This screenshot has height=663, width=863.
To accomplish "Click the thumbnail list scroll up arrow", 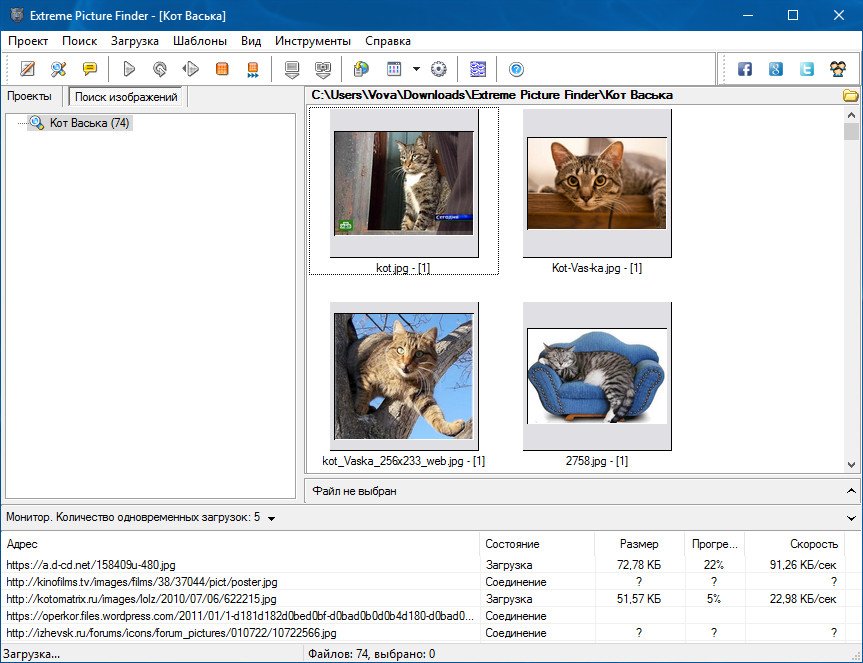I will coord(851,115).
